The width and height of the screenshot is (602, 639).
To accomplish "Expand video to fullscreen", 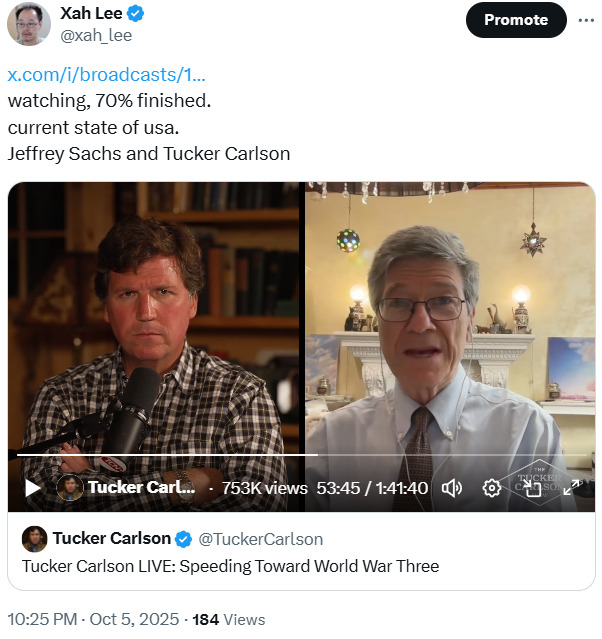I will point(571,488).
